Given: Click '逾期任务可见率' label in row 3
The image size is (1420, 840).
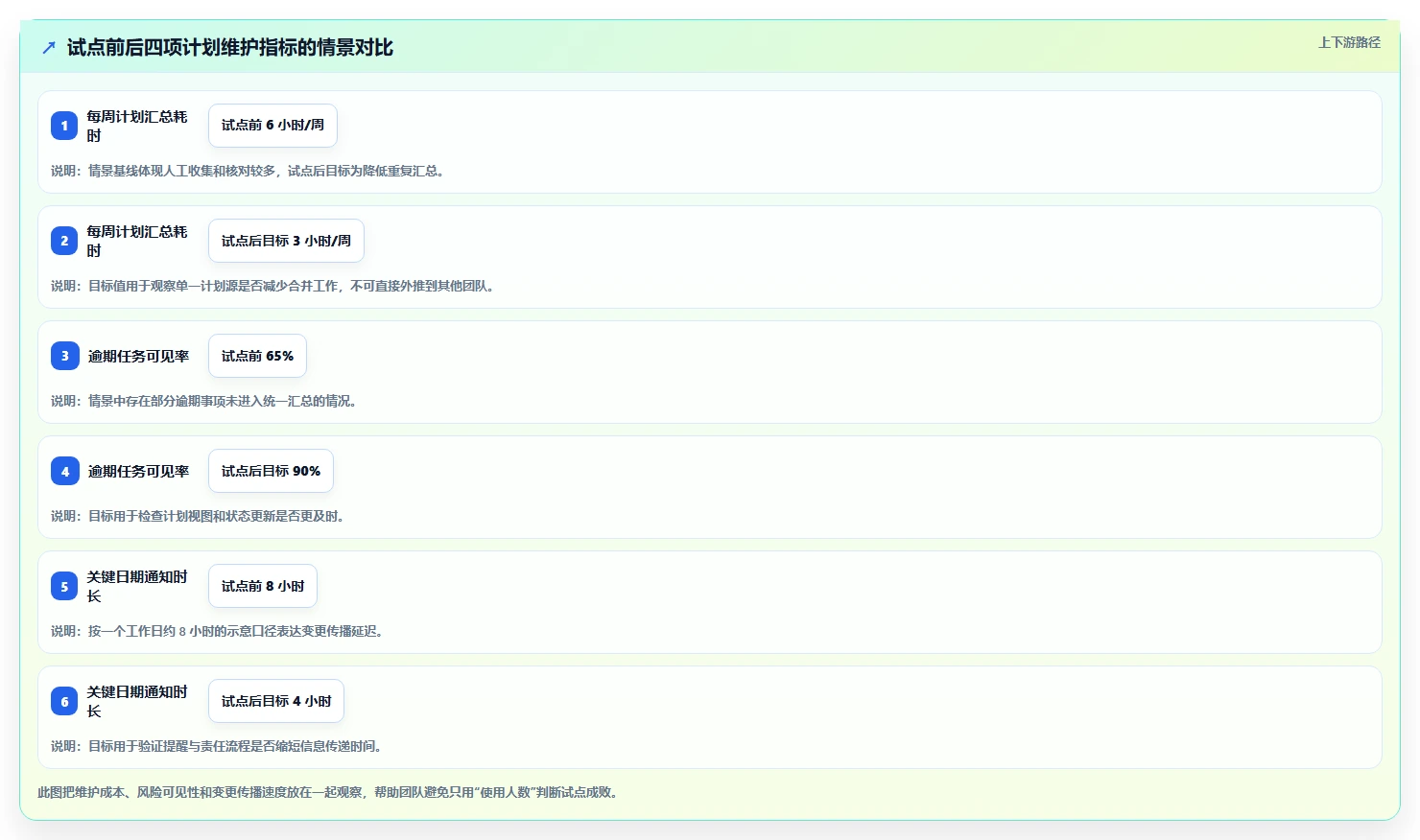Looking at the screenshot, I should [x=138, y=356].
